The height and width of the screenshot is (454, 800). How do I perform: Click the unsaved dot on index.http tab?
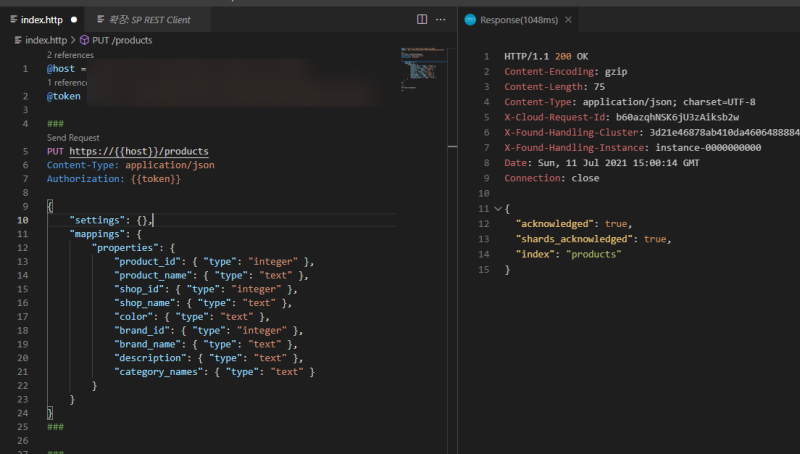[x=74, y=19]
